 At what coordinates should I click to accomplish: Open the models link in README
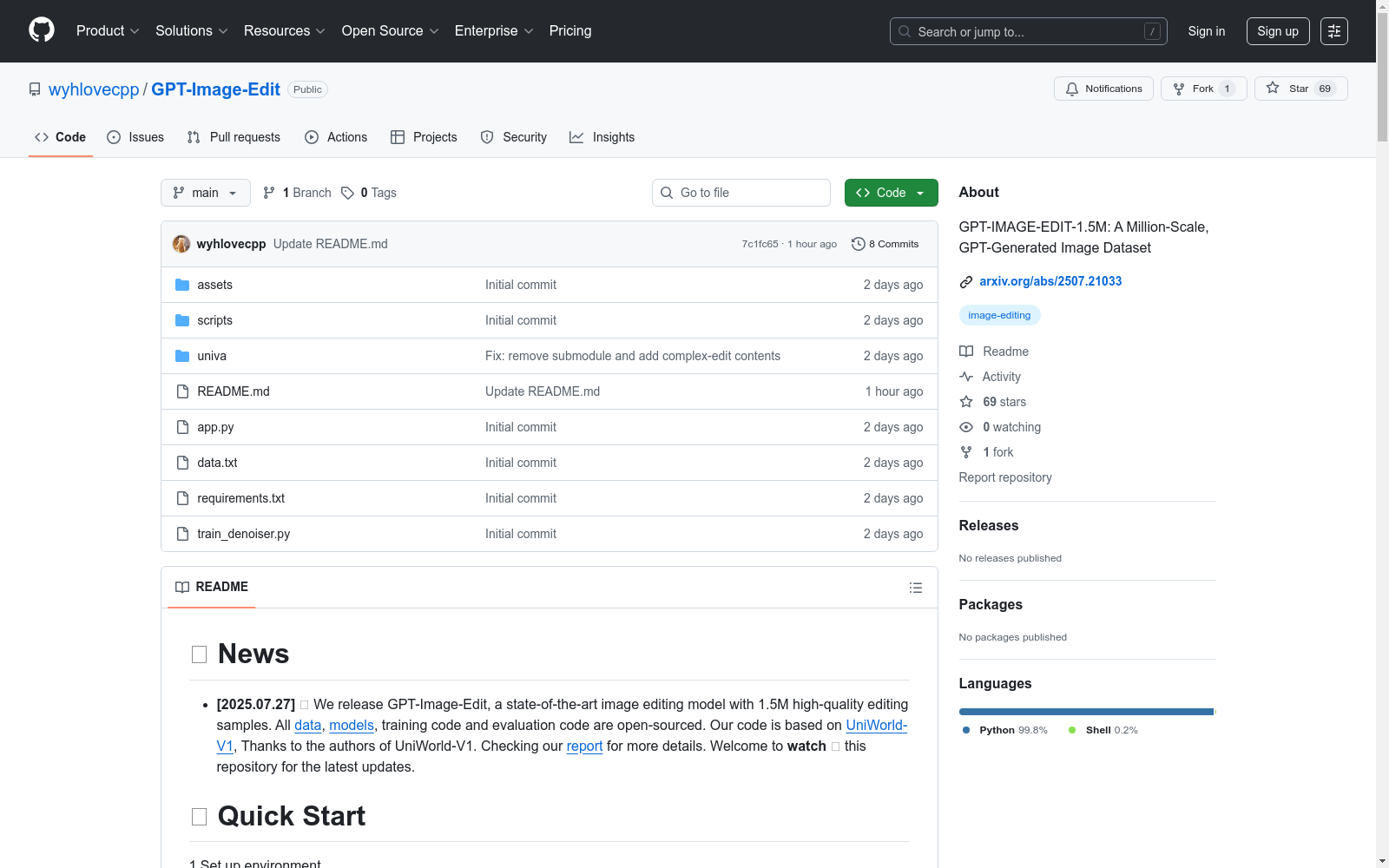[x=352, y=725]
